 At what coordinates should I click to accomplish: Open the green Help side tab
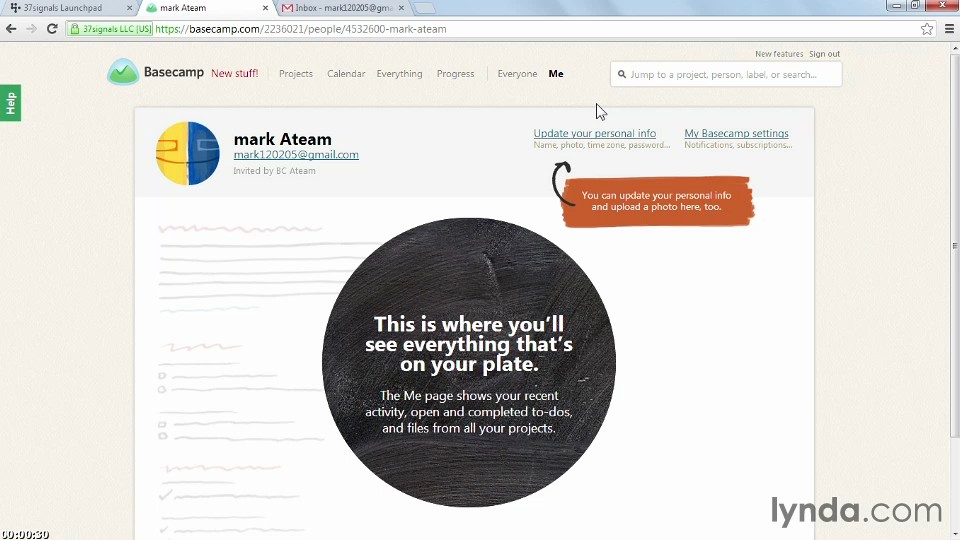tap(10, 103)
